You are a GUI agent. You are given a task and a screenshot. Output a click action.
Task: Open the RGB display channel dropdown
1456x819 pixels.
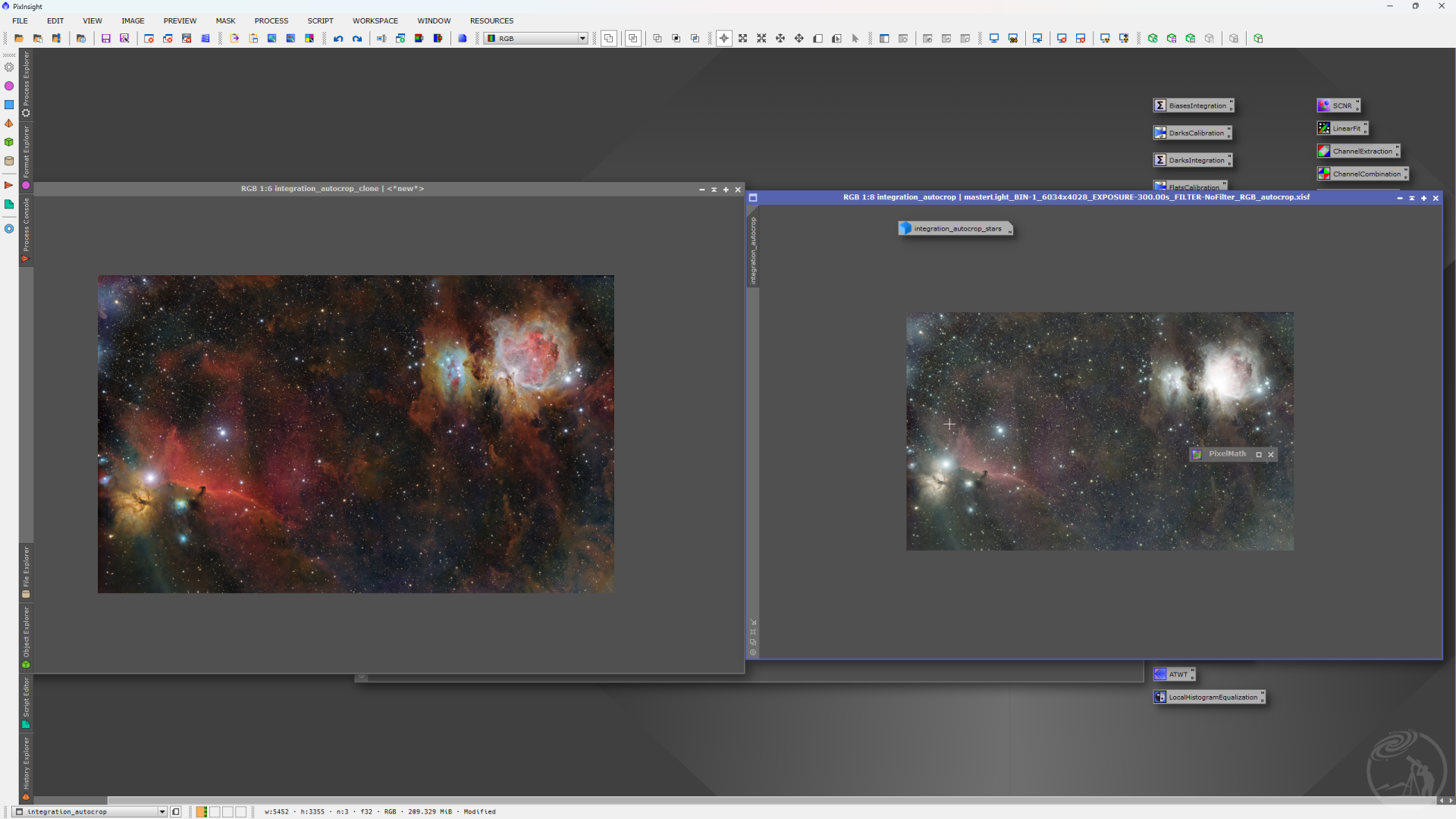582,39
